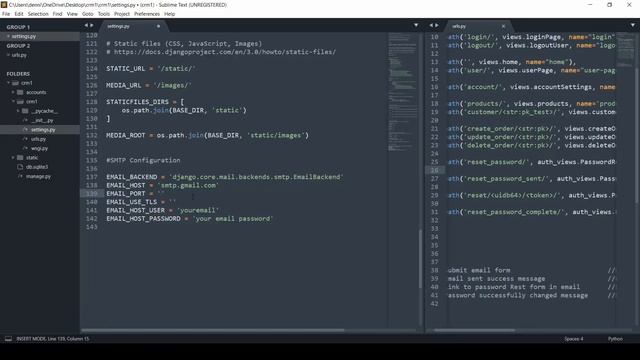The width and height of the screenshot is (640, 360).
Task: Collapse the nested crm1 folder arrow
Action: click(x=13, y=102)
